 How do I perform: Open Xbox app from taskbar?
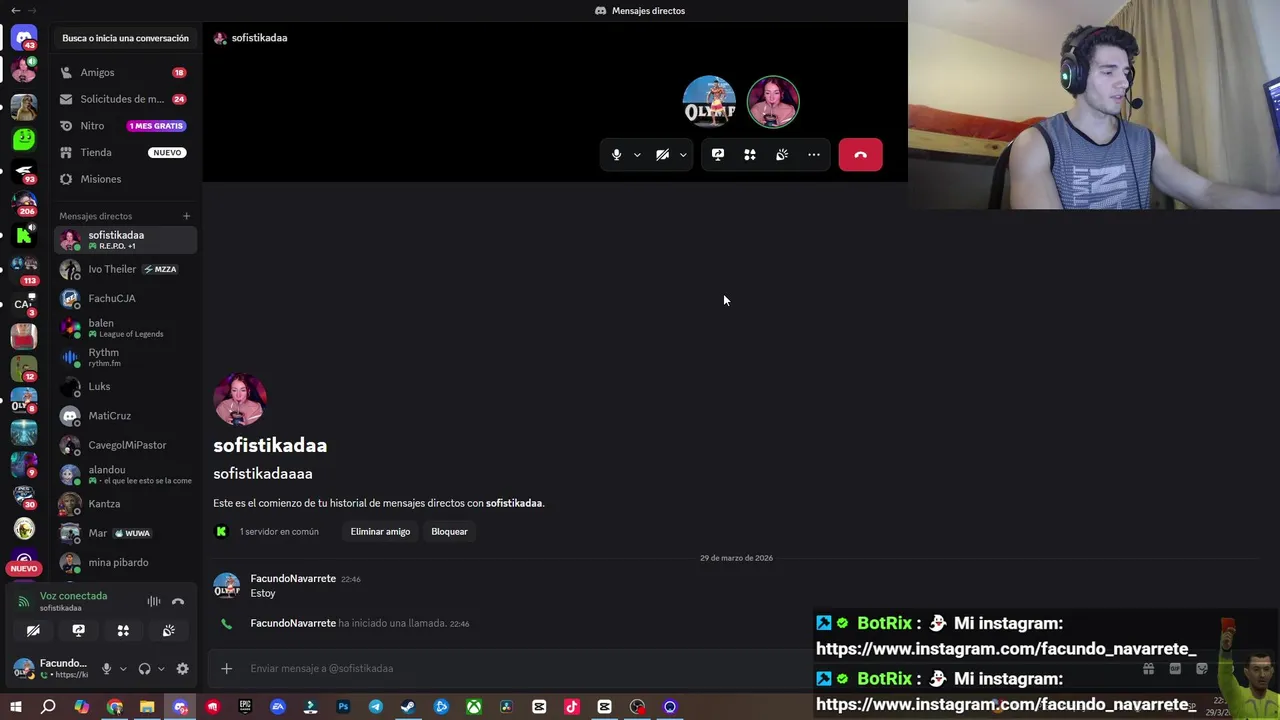tap(473, 707)
